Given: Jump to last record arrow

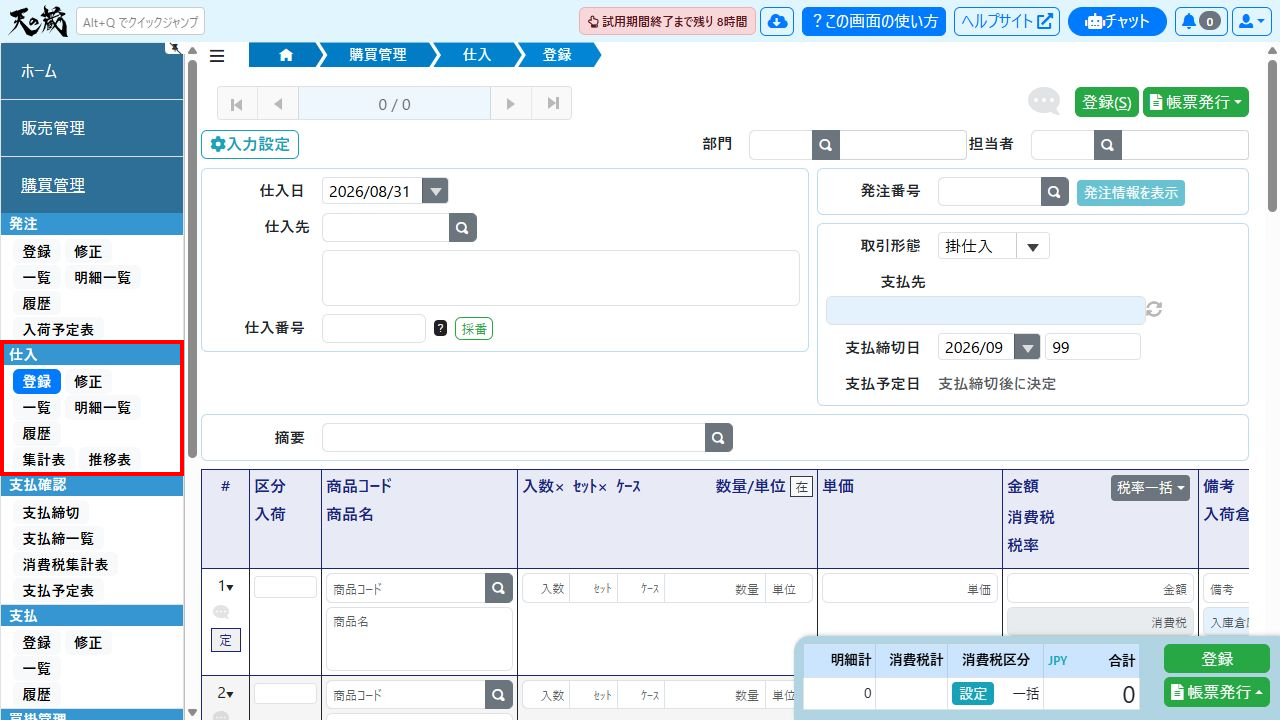Looking at the screenshot, I should click(x=552, y=104).
